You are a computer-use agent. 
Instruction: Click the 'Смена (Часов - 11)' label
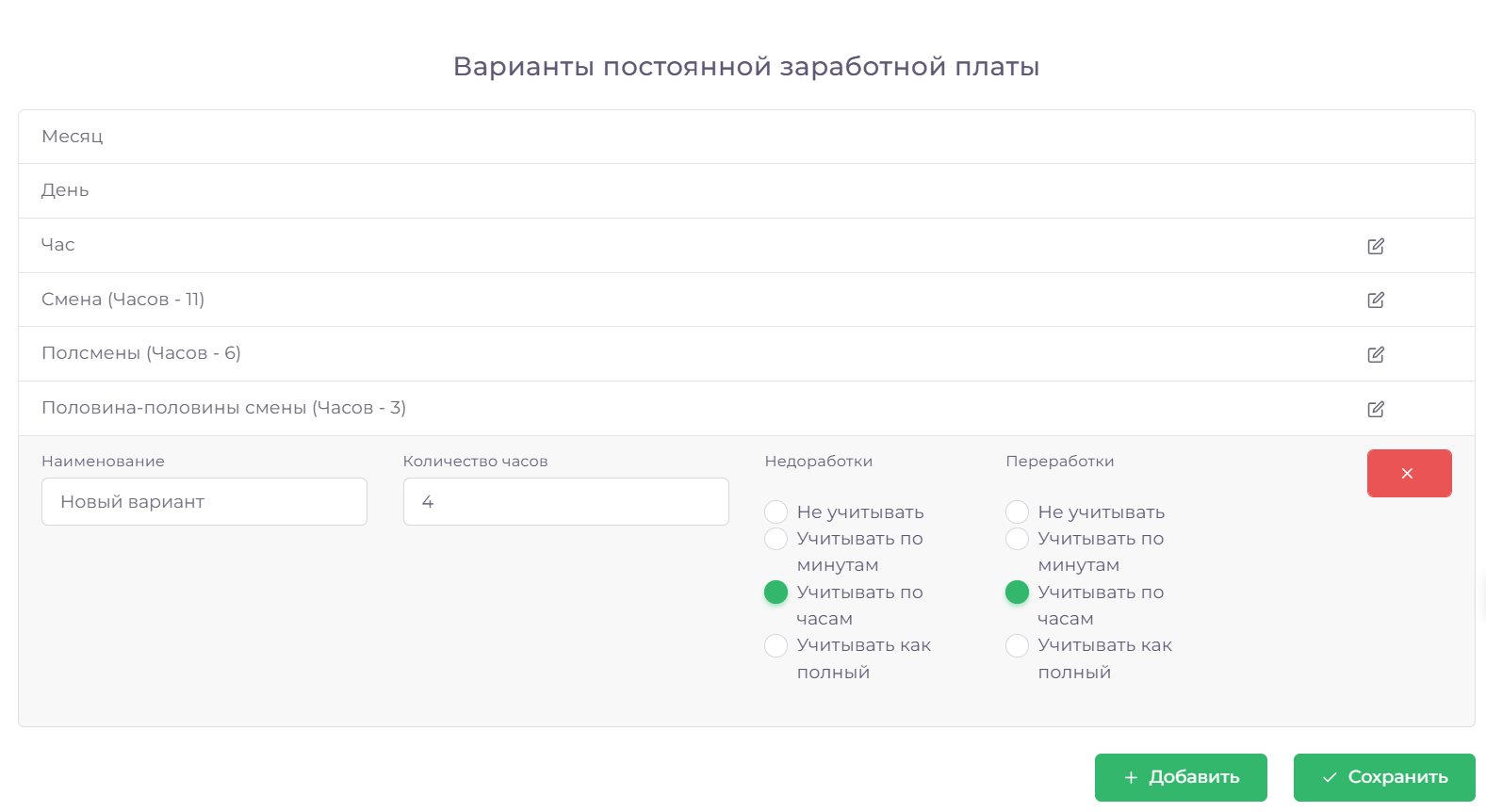tap(122, 300)
